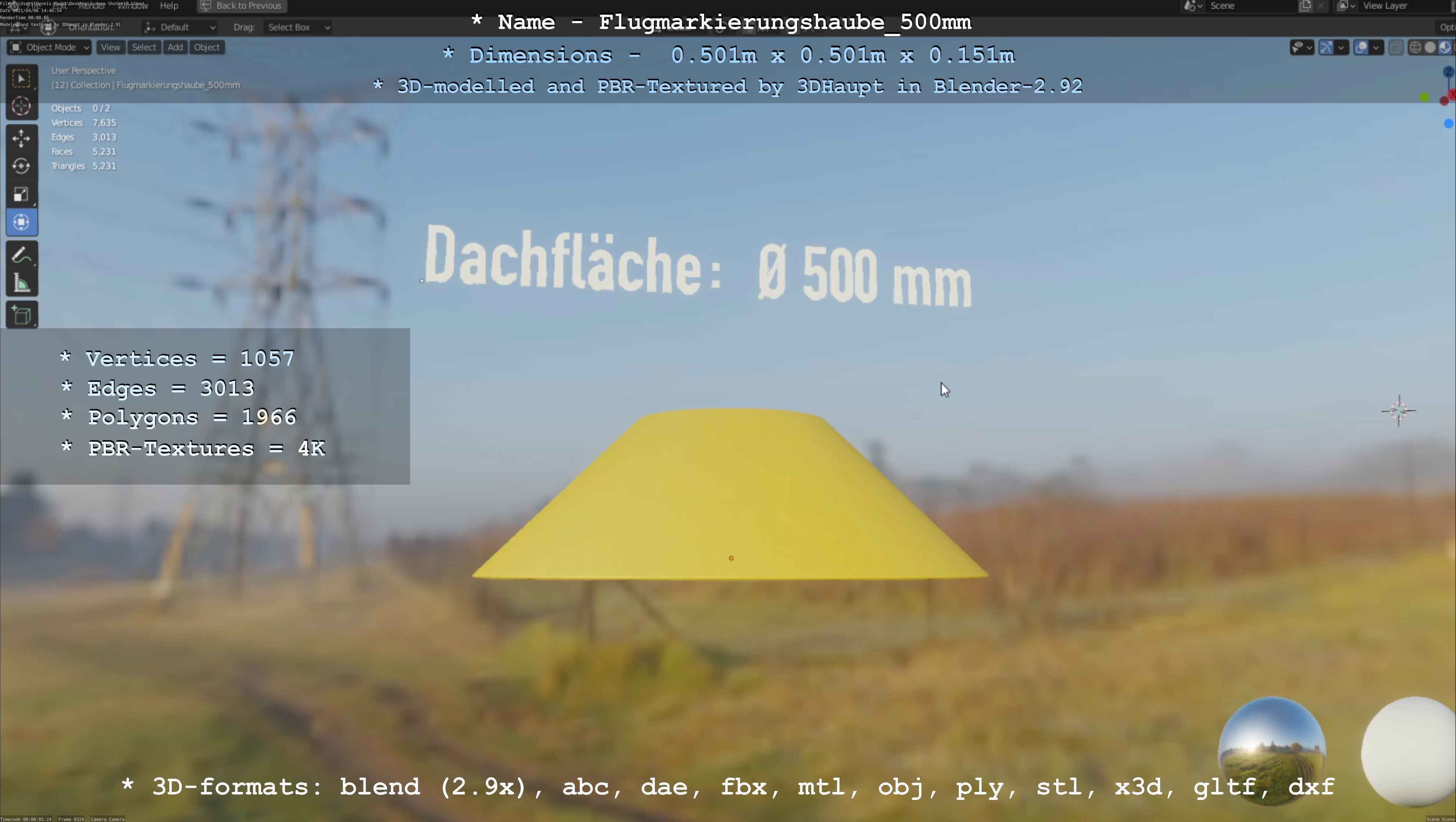Click the 'Edges 3,013' statistic

(84, 137)
